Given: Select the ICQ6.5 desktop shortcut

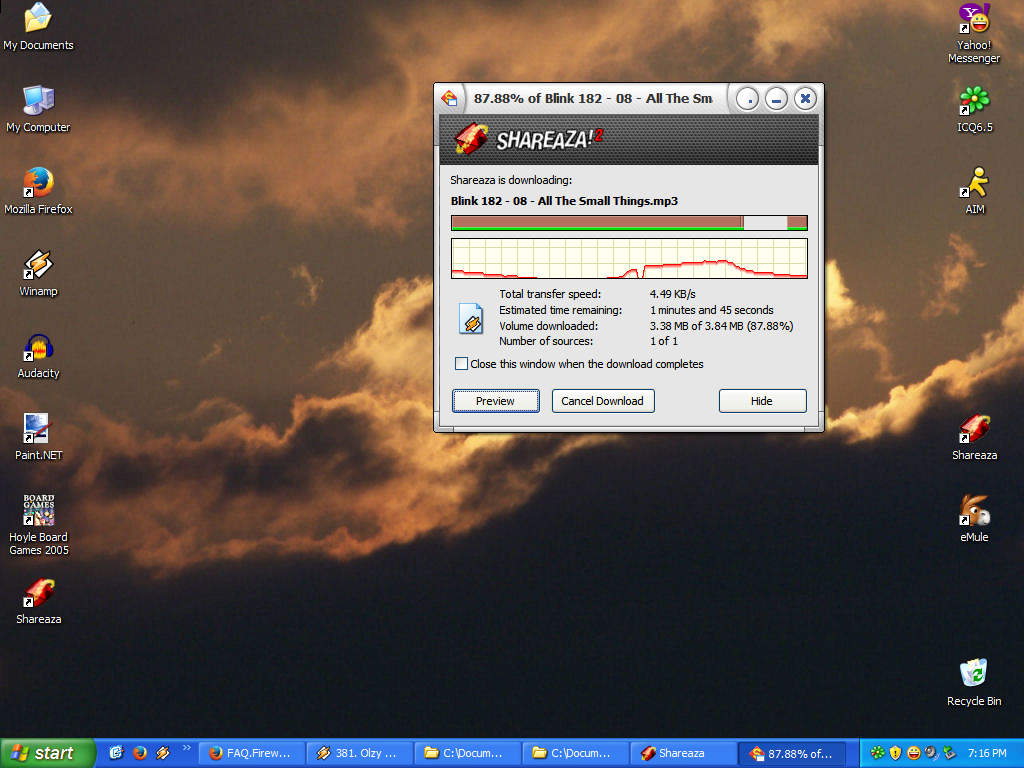Looking at the screenshot, I should [974, 109].
